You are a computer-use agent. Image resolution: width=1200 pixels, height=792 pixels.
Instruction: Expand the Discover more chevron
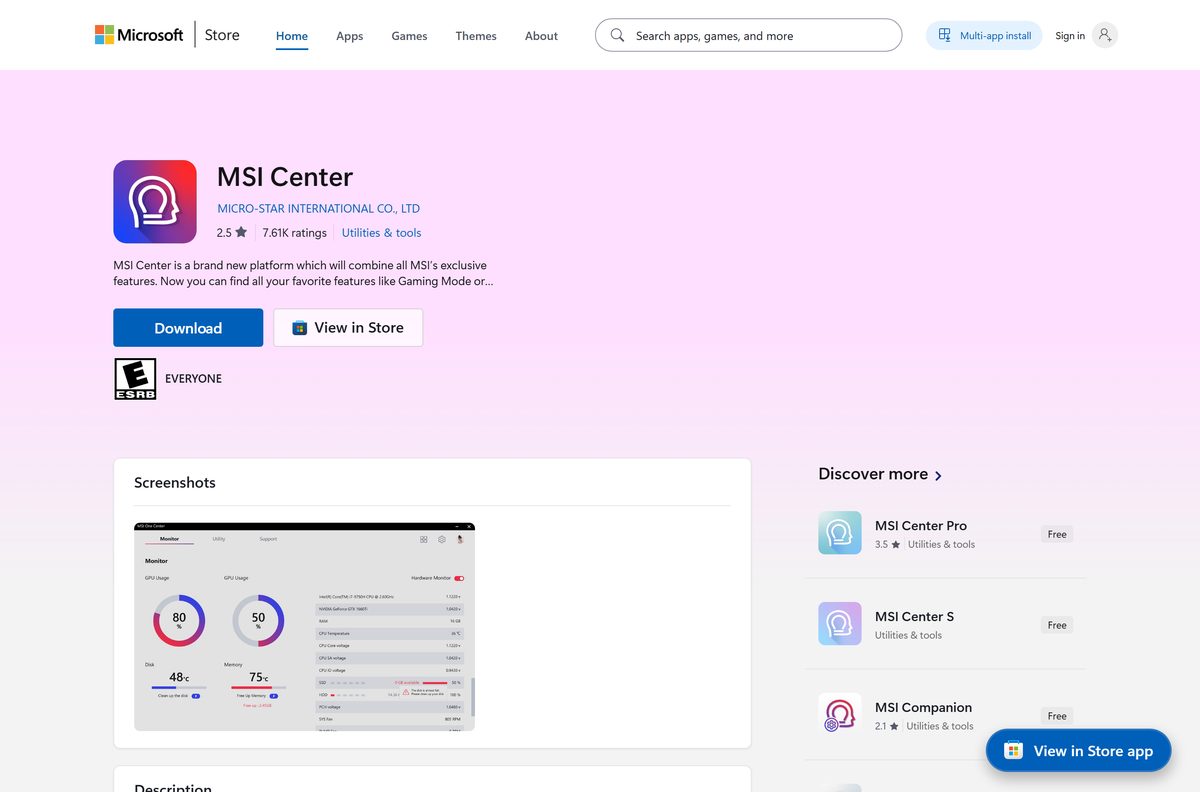pos(938,476)
